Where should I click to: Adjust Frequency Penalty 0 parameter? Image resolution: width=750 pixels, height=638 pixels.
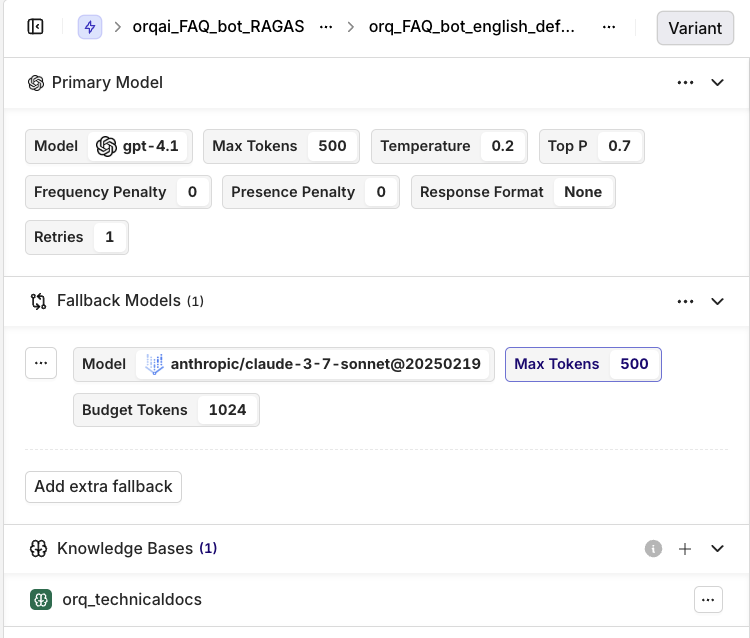[x=118, y=192]
